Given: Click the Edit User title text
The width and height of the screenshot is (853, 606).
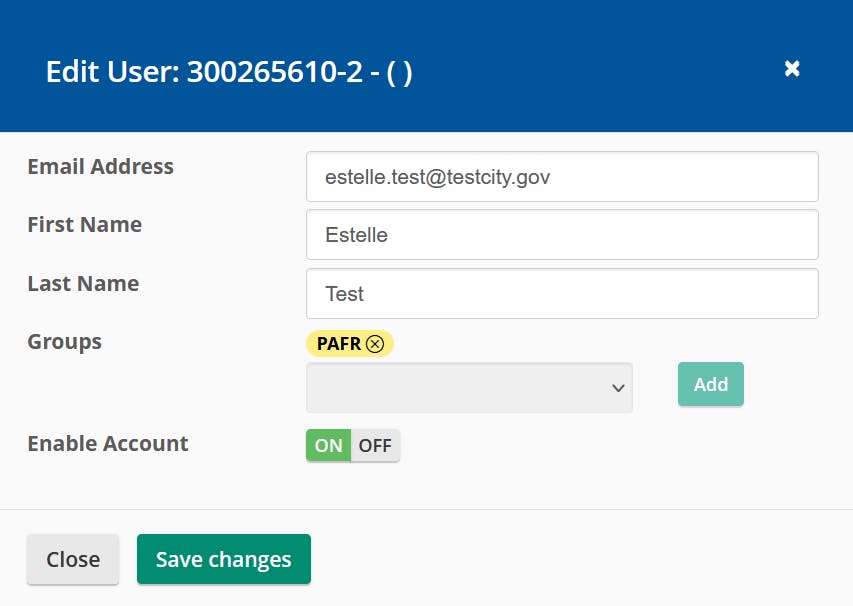Looking at the screenshot, I should [x=112, y=72].
